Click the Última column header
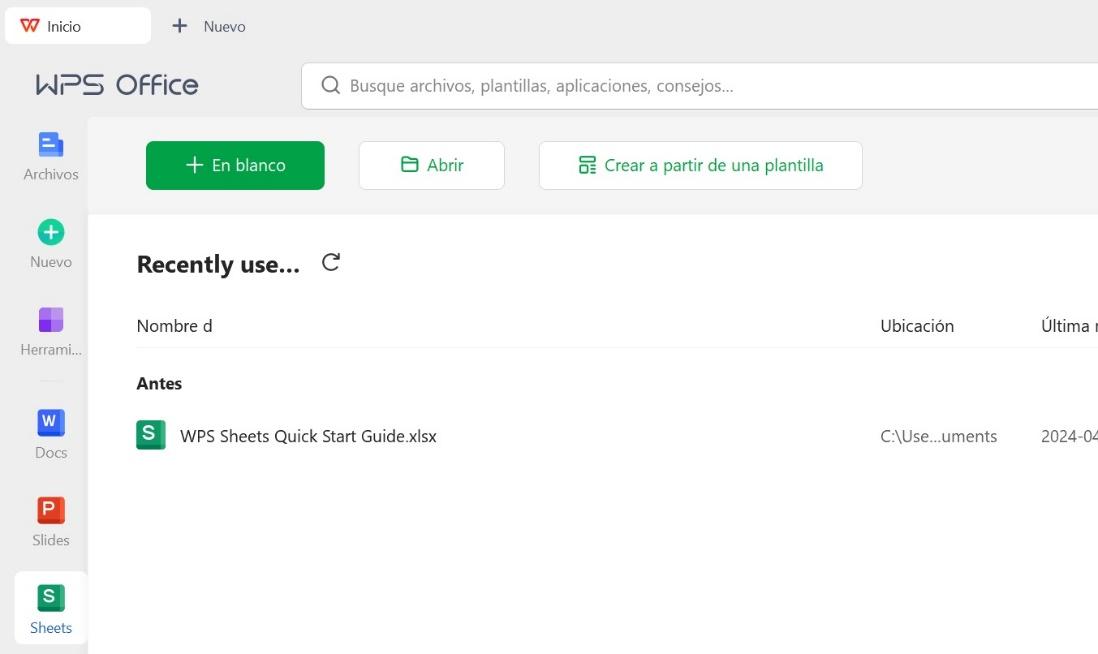The image size is (1098, 654). (1069, 326)
